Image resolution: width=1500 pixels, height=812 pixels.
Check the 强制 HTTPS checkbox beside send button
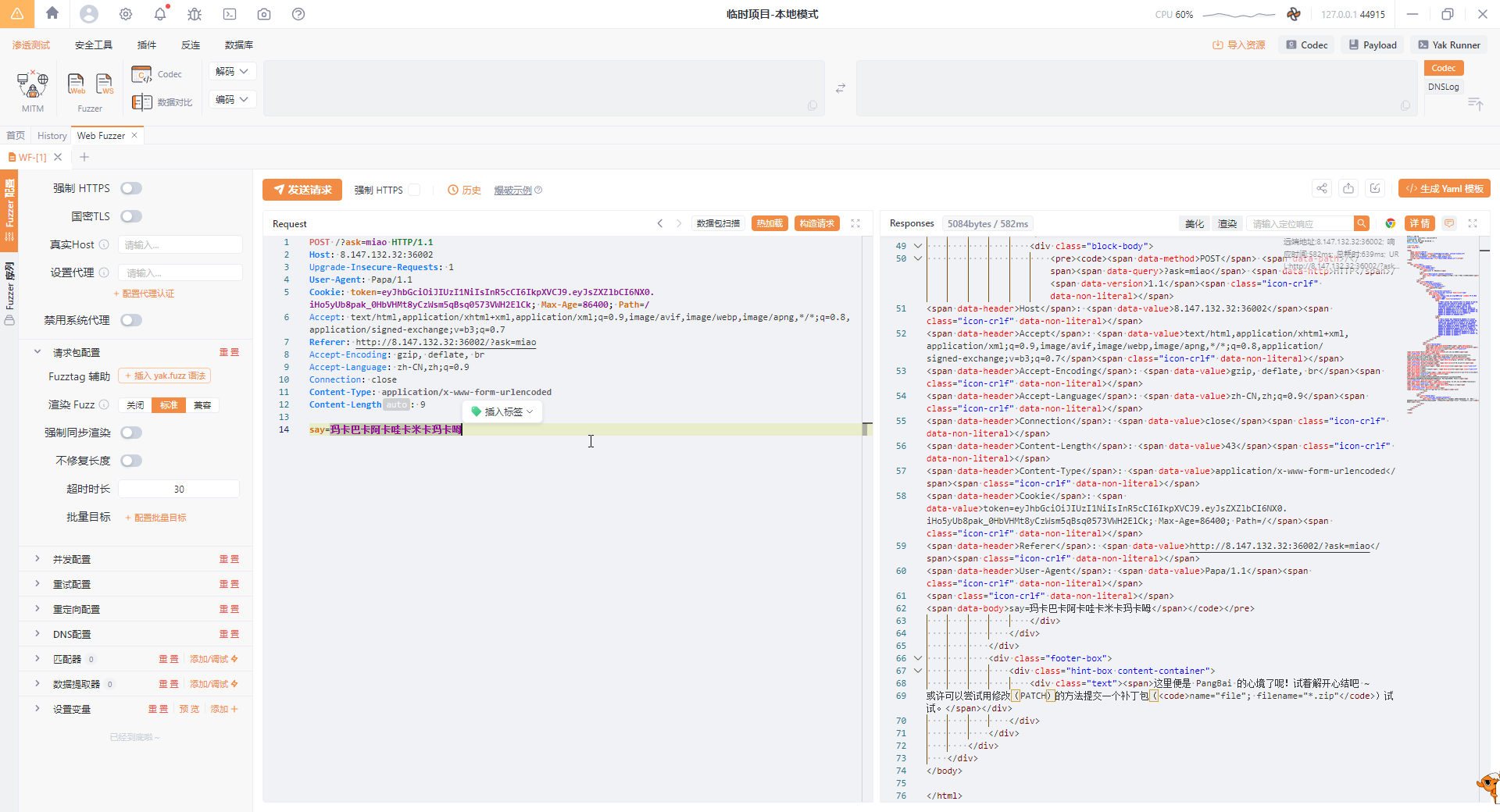click(415, 190)
